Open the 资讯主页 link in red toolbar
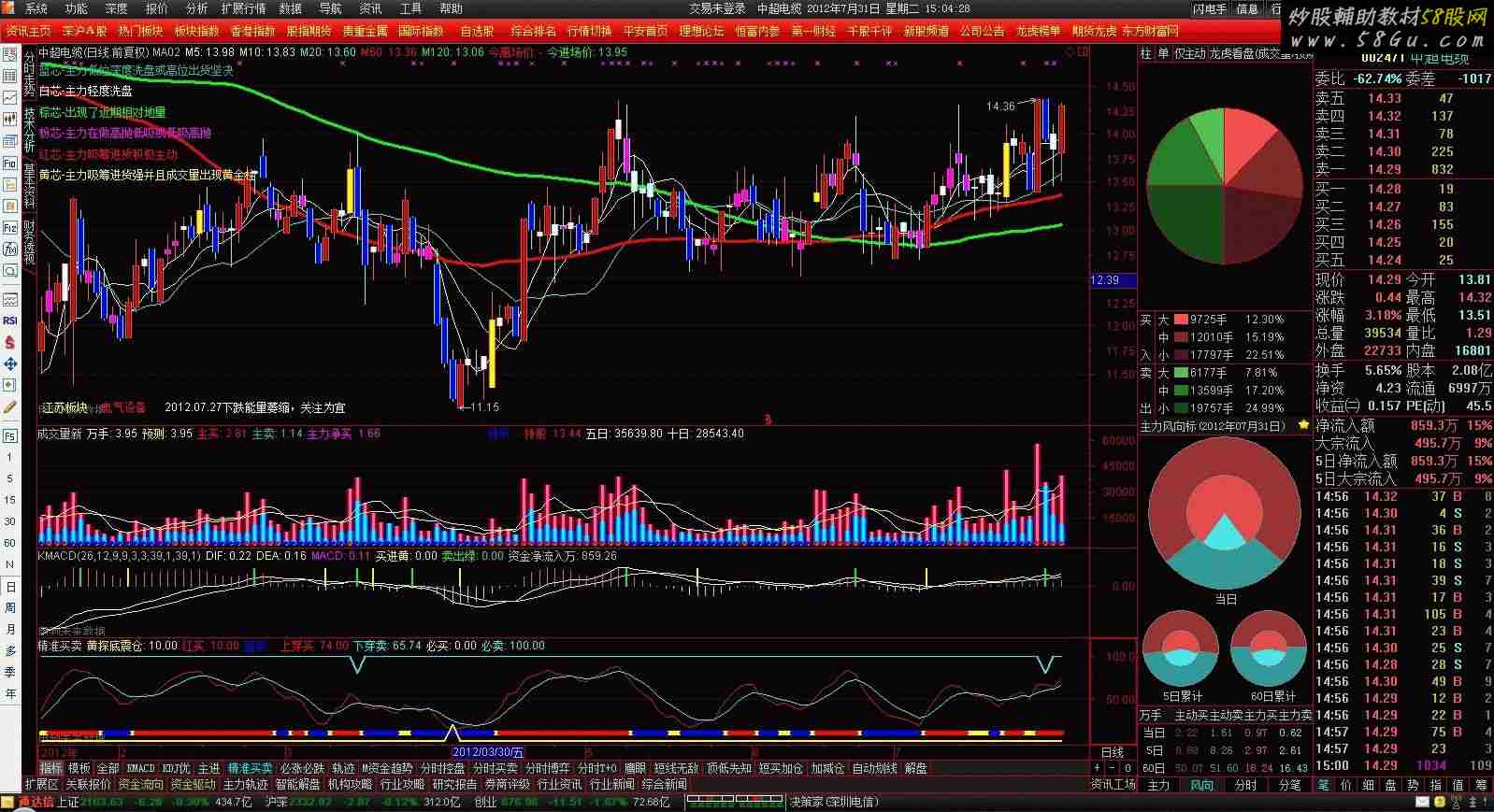This screenshot has width=1494, height=812. pos(29,31)
